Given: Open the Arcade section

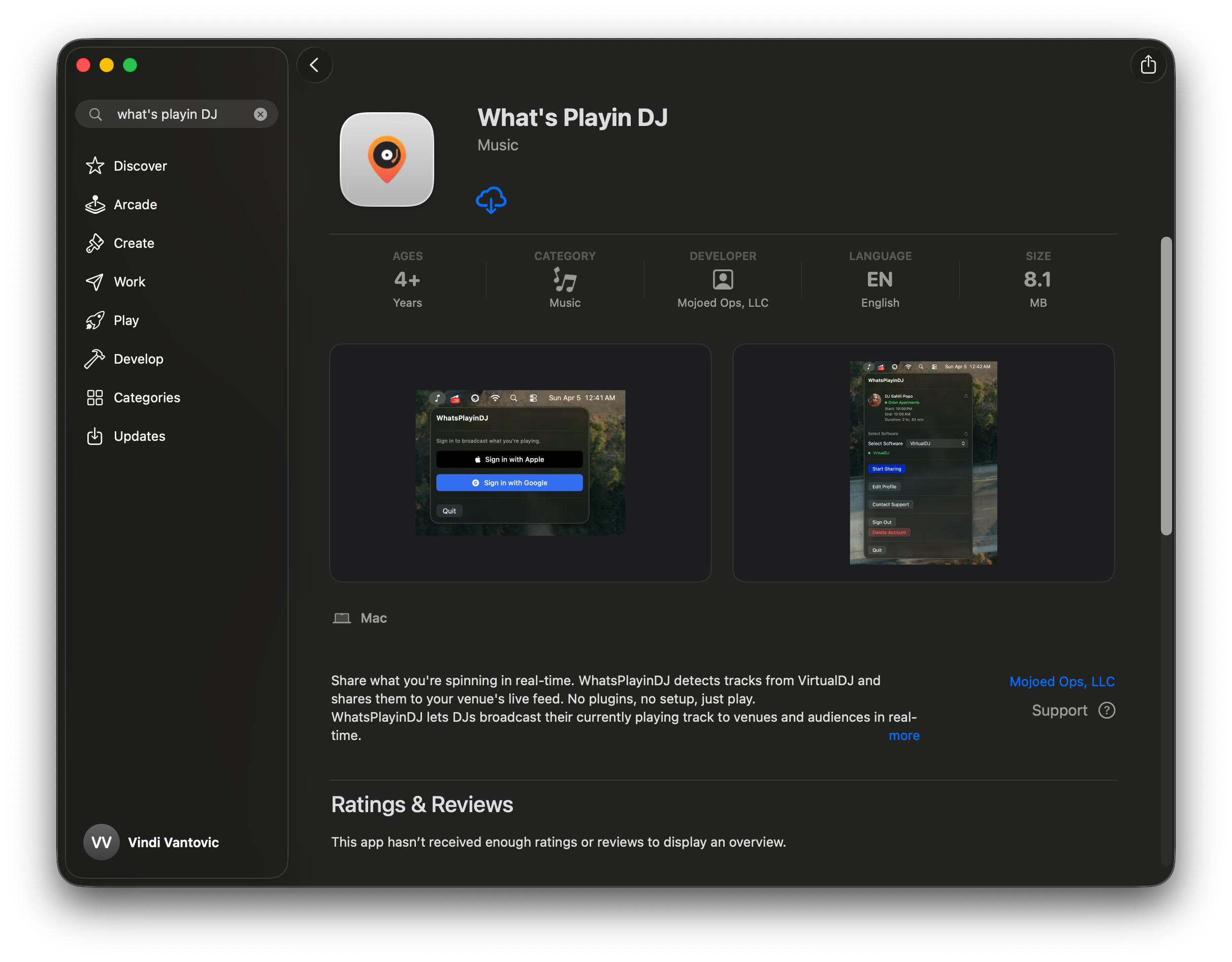Looking at the screenshot, I should pyautogui.click(x=136, y=204).
